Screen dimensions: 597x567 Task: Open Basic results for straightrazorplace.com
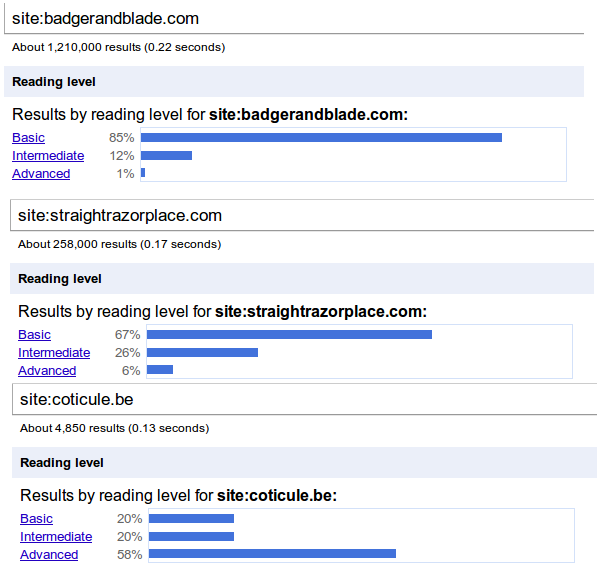pyautogui.click(x=34, y=334)
